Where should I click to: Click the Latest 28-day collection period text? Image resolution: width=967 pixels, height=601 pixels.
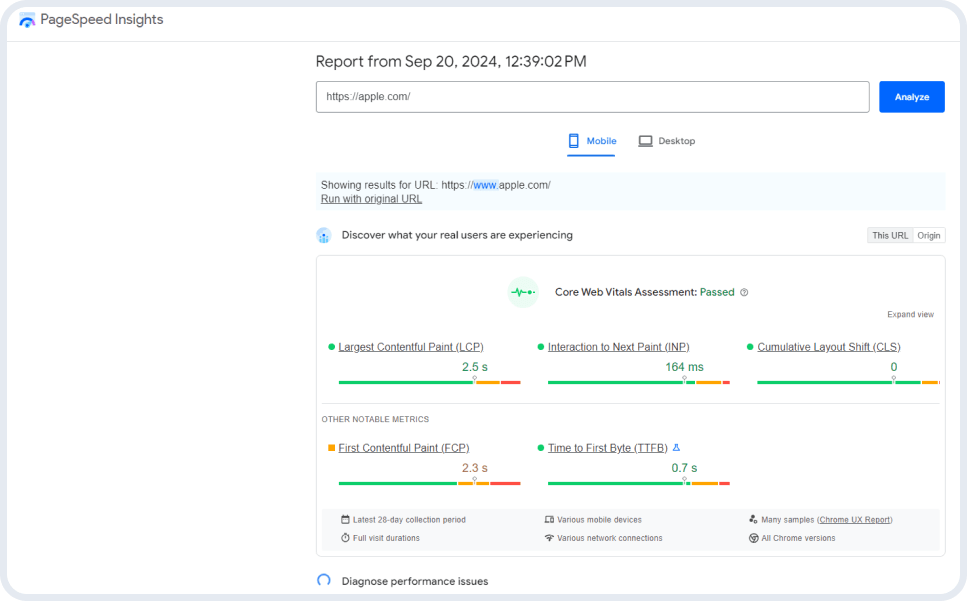click(409, 520)
